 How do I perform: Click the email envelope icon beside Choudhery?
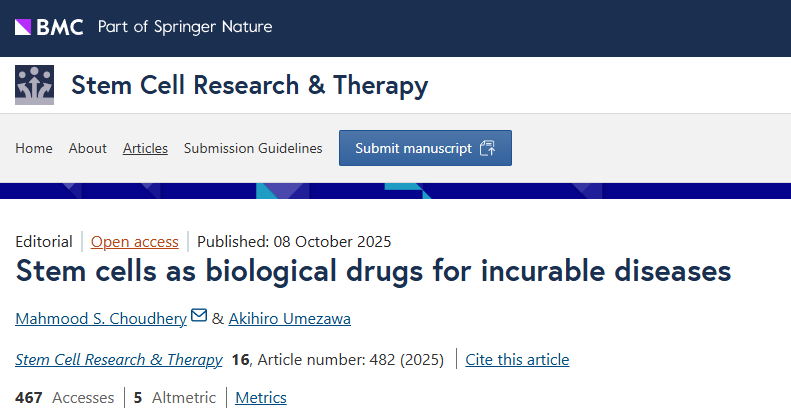199,316
